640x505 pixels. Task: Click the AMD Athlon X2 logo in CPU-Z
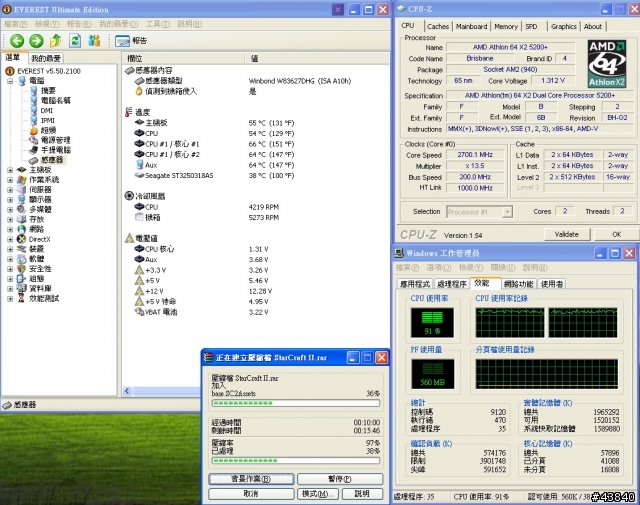pyautogui.click(x=607, y=64)
